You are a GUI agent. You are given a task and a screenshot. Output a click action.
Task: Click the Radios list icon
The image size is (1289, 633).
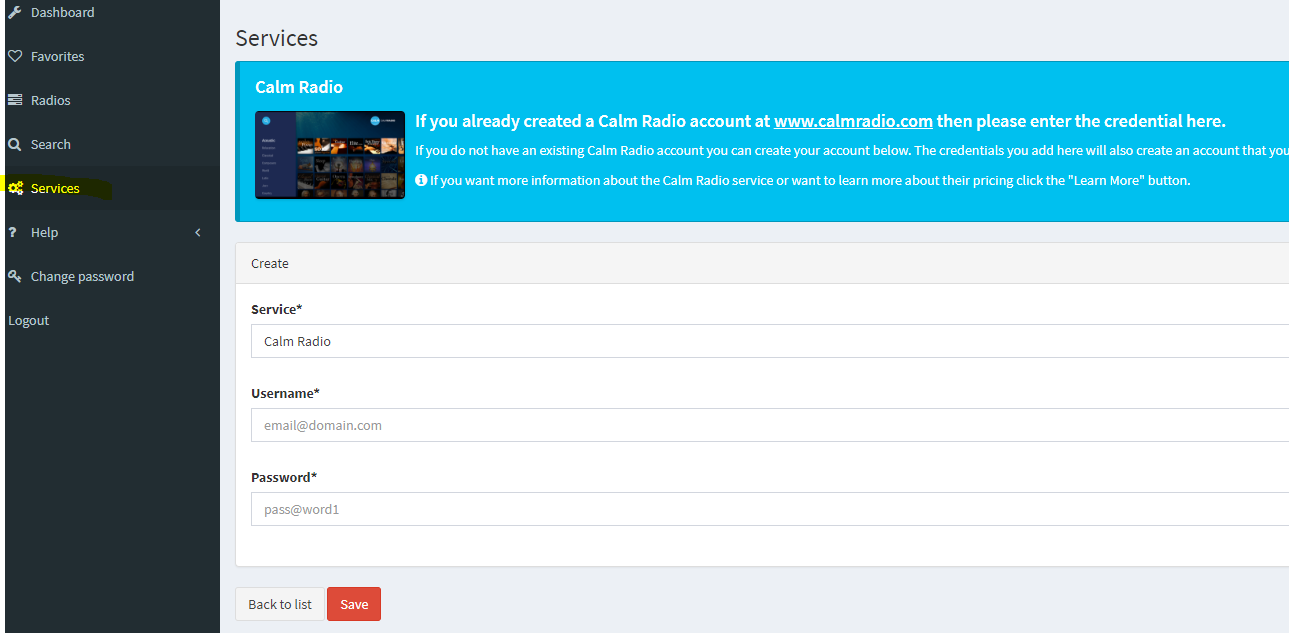coord(14,100)
